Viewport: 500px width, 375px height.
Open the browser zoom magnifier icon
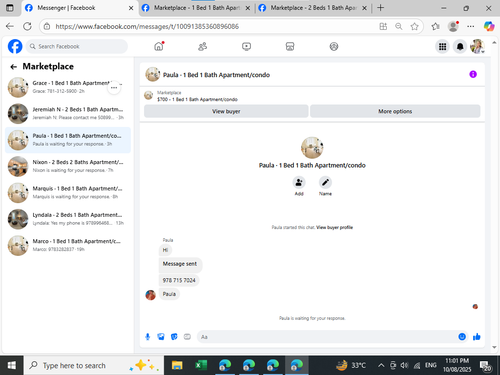click(399, 26)
